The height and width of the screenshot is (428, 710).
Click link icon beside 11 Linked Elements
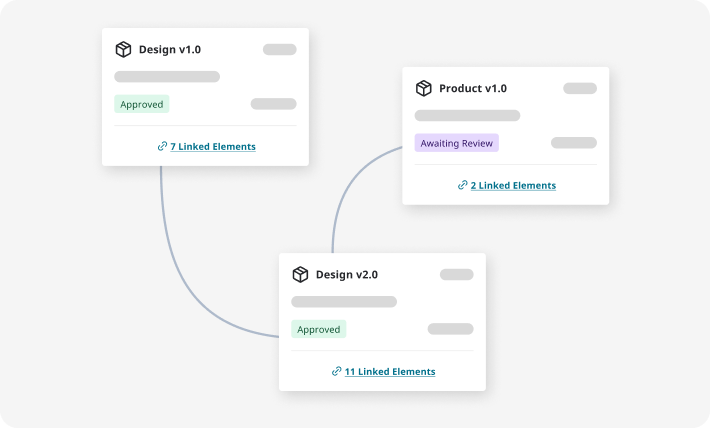[336, 371]
